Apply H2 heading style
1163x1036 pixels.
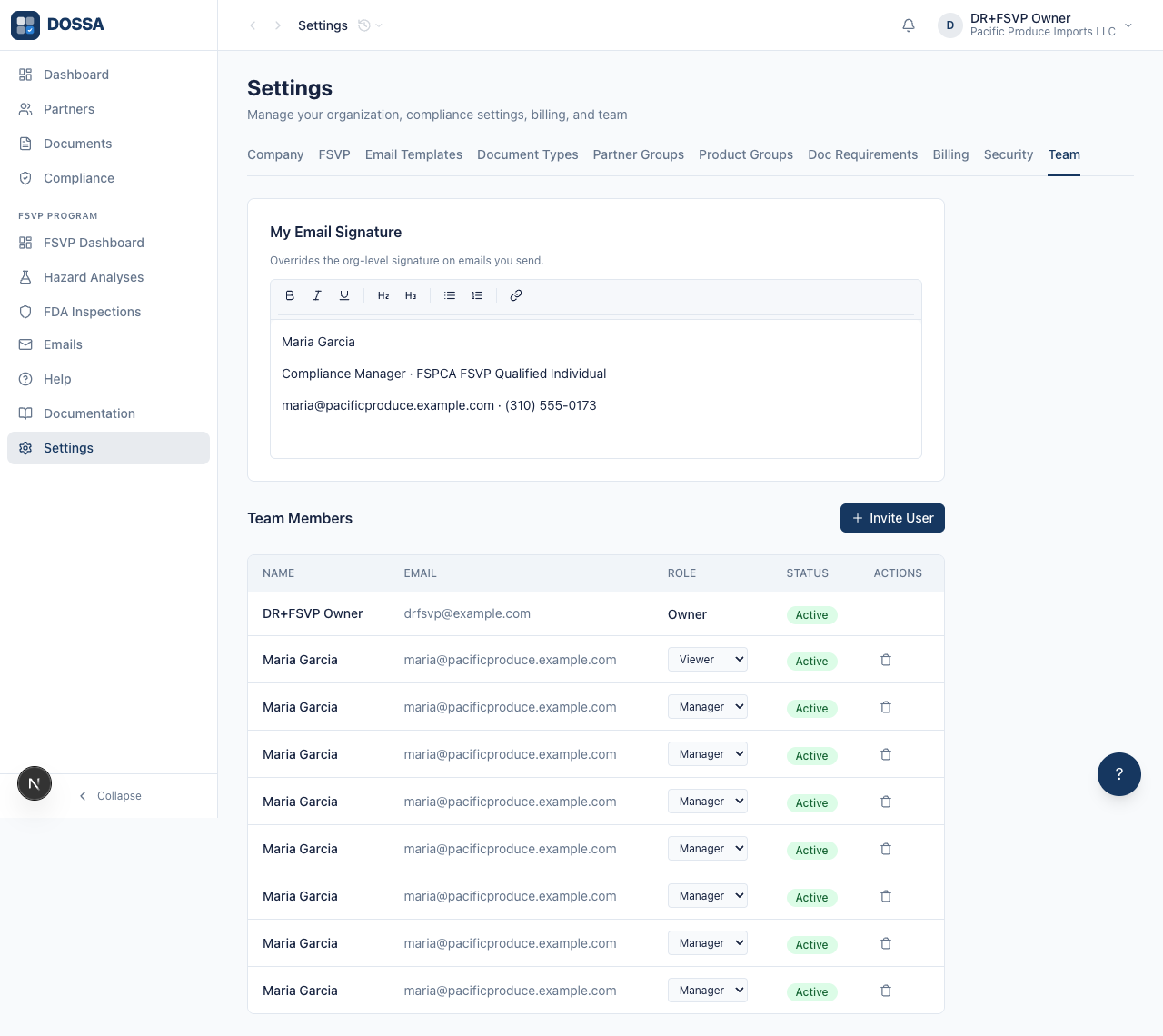pyautogui.click(x=383, y=295)
